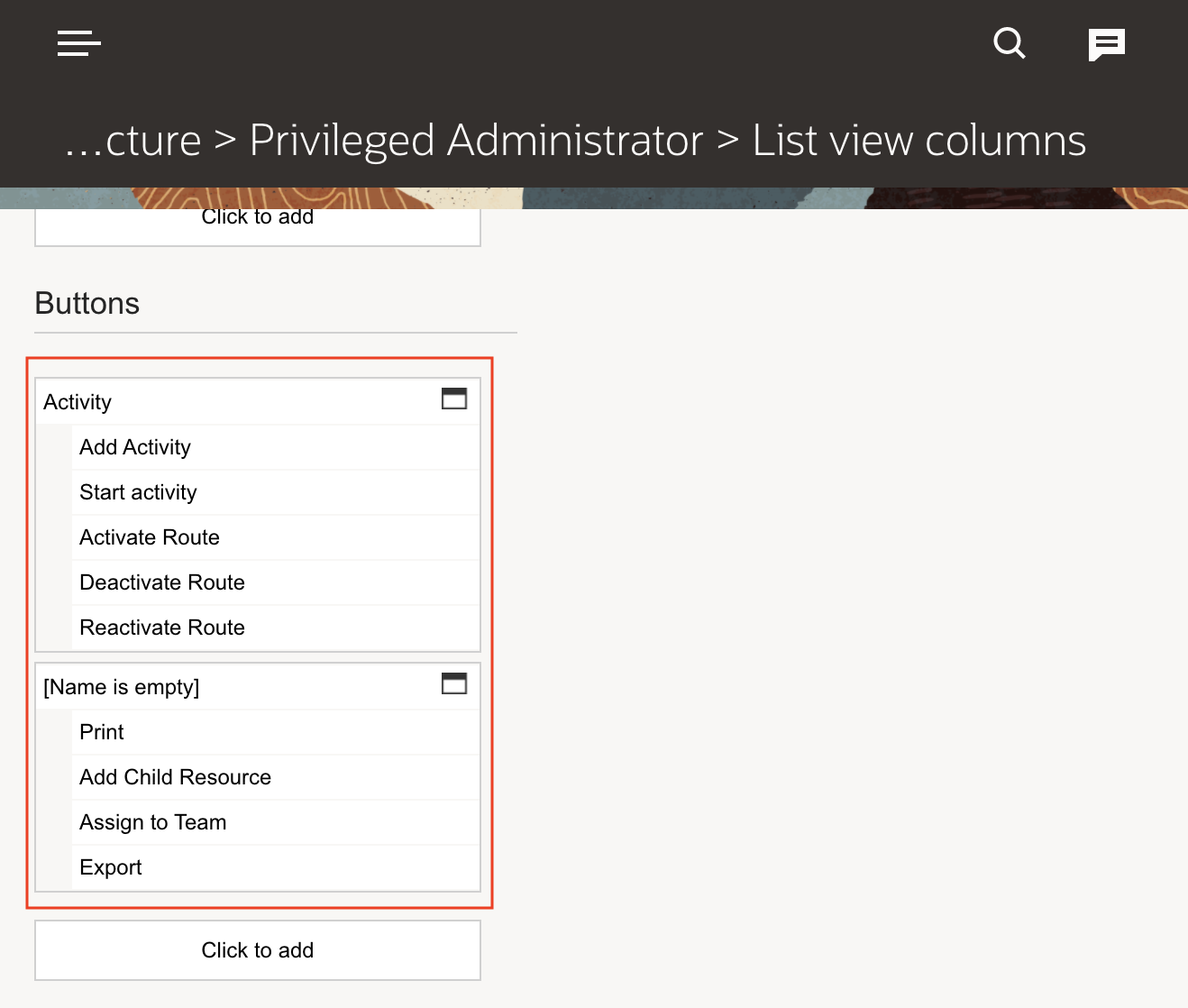Click List view columns in the breadcrumb
Screen dimensions: 1188x1008
(x=918, y=140)
